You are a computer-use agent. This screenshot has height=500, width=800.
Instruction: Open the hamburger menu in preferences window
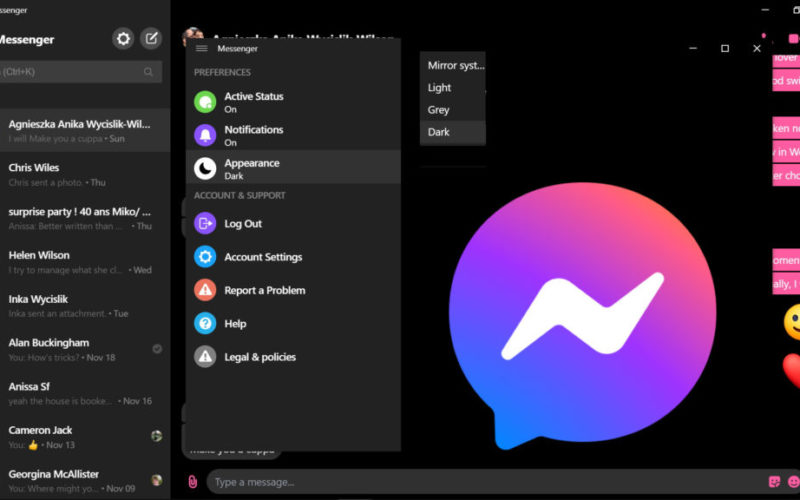tap(202, 48)
